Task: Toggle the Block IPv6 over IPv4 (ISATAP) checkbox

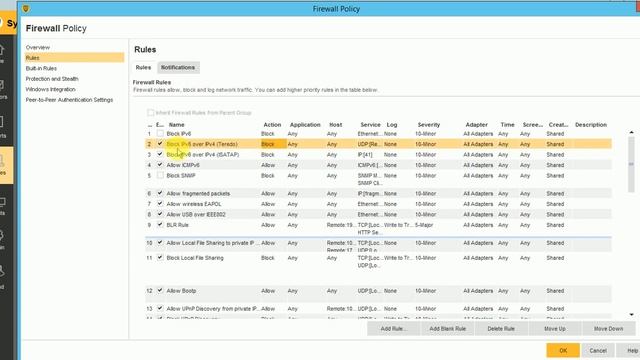Action: pyautogui.click(x=160, y=155)
